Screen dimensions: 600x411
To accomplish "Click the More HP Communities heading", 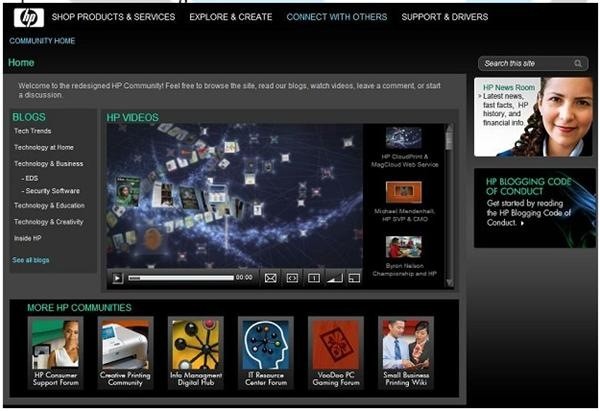I will tap(79, 308).
